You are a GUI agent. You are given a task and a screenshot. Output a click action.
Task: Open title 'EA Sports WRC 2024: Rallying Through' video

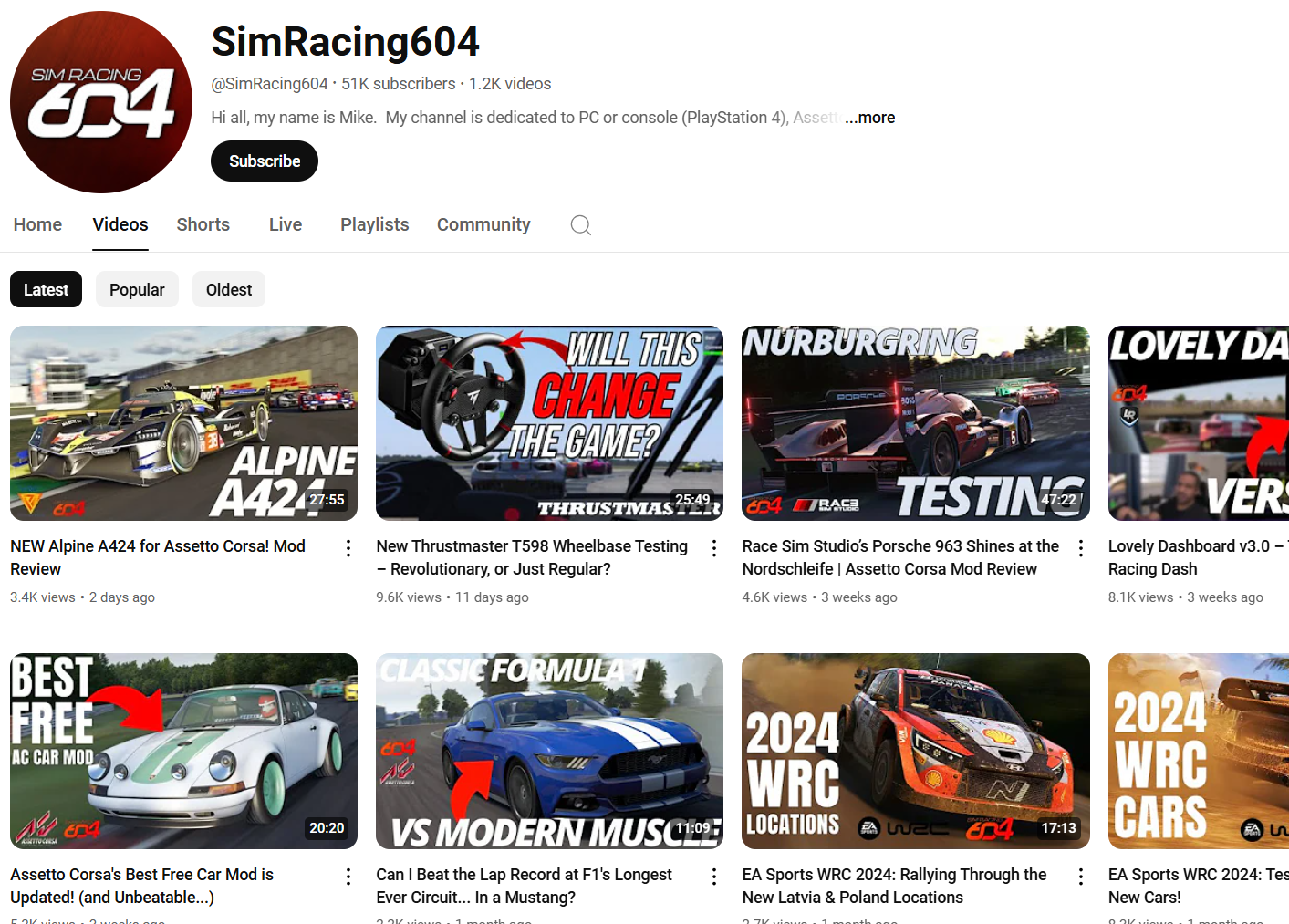click(x=894, y=886)
